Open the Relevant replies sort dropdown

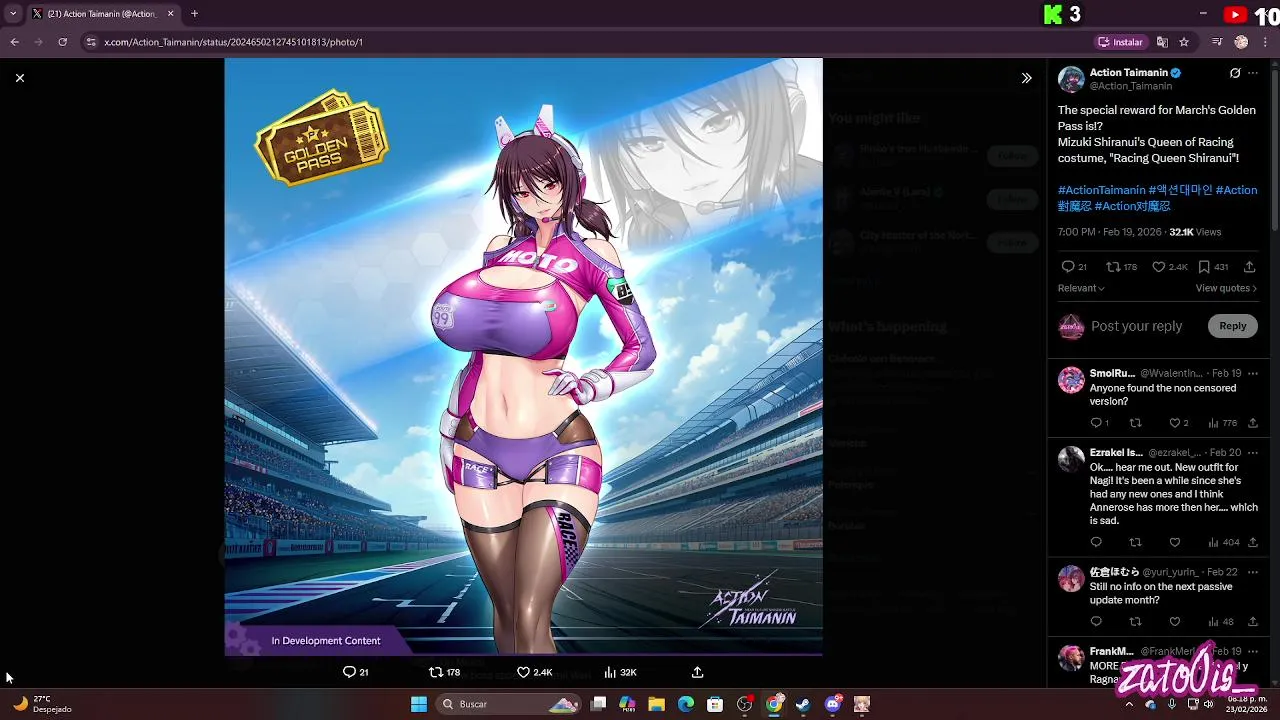coord(1081,288)
